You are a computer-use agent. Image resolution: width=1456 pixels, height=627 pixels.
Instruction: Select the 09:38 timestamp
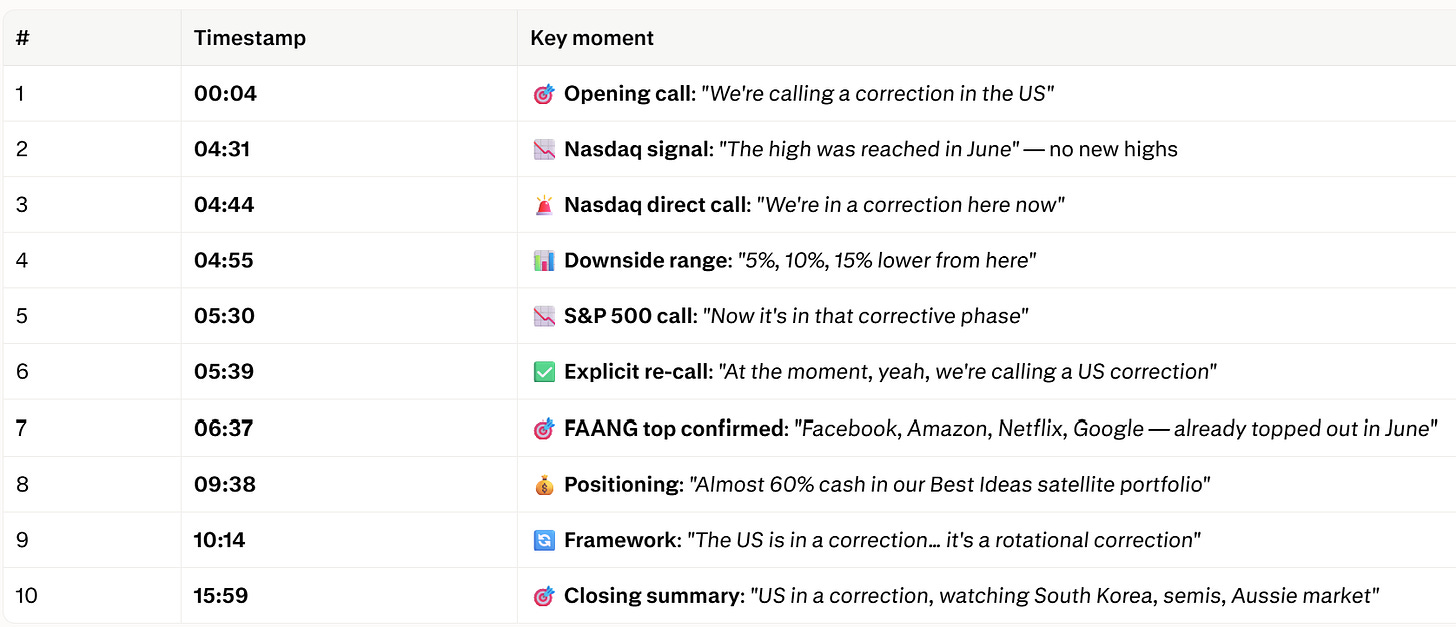pyautogui.click(x=225, y=485)
